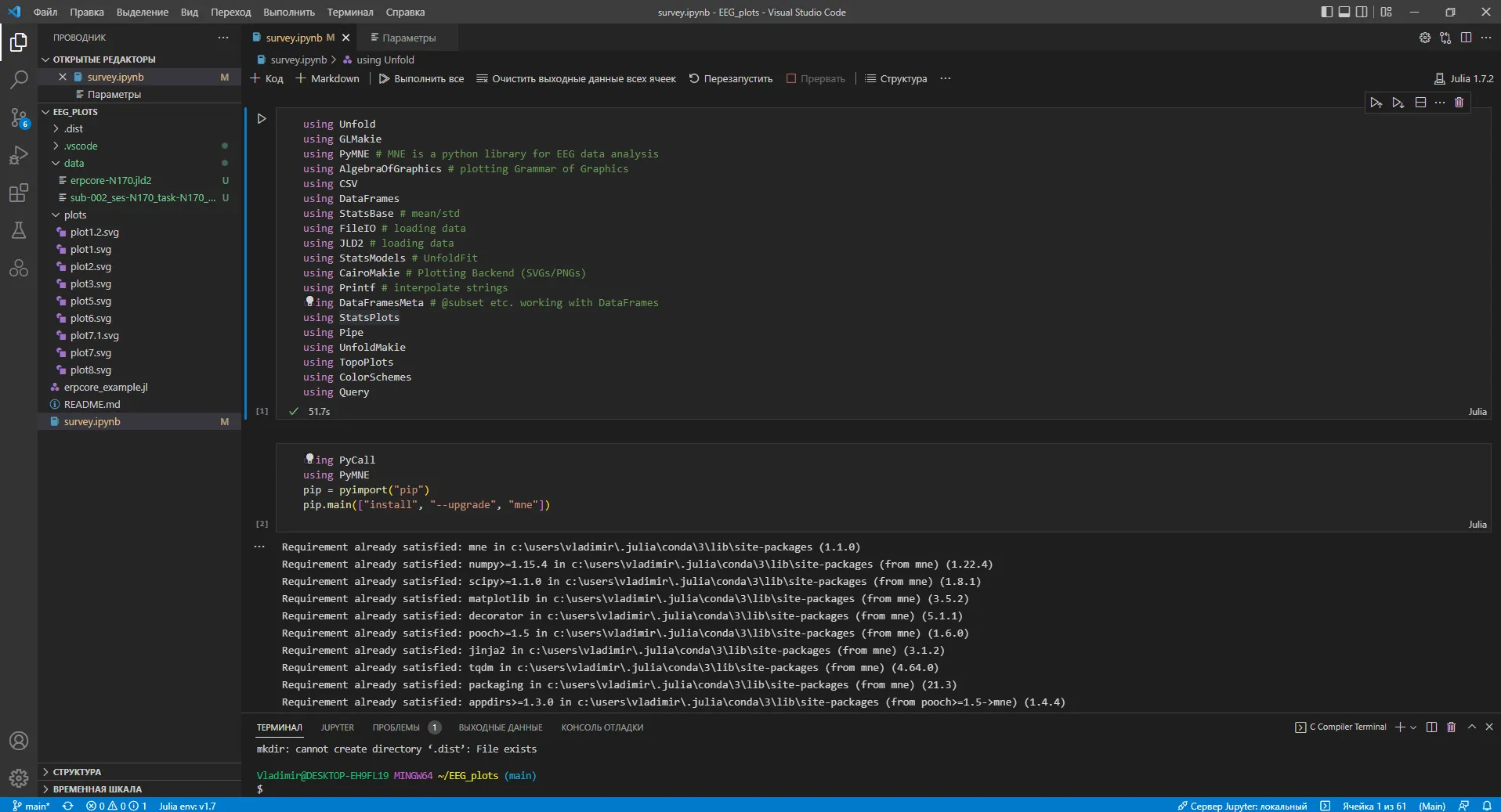This screenshot has height=812, width=1501.
Task: Click run-by-line icon in cell toolbar
Action: click(1376, 103)
